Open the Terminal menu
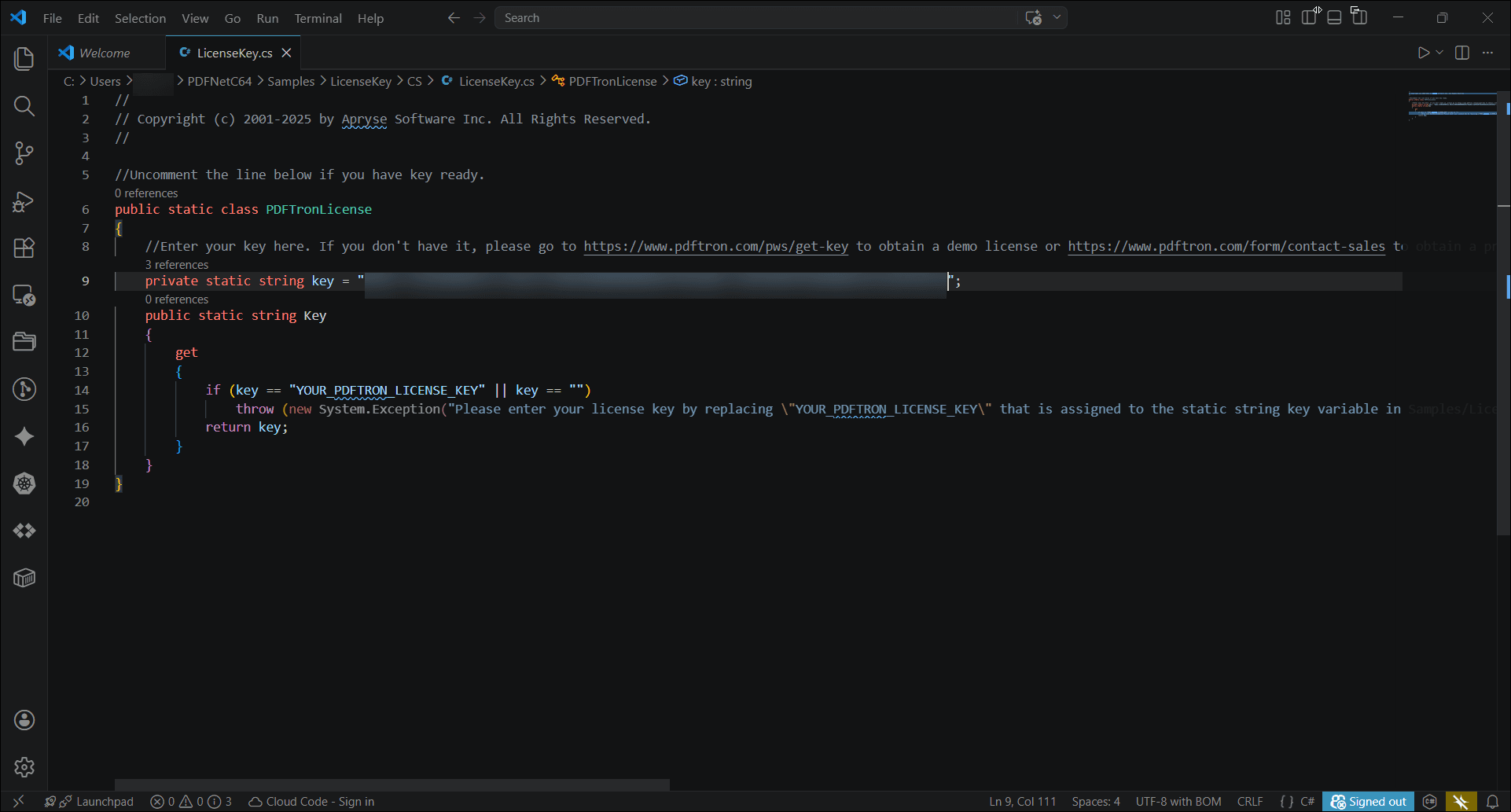The height and width of the screenshot is (812, 1511). pyautogui.click(x=318, y=18)
